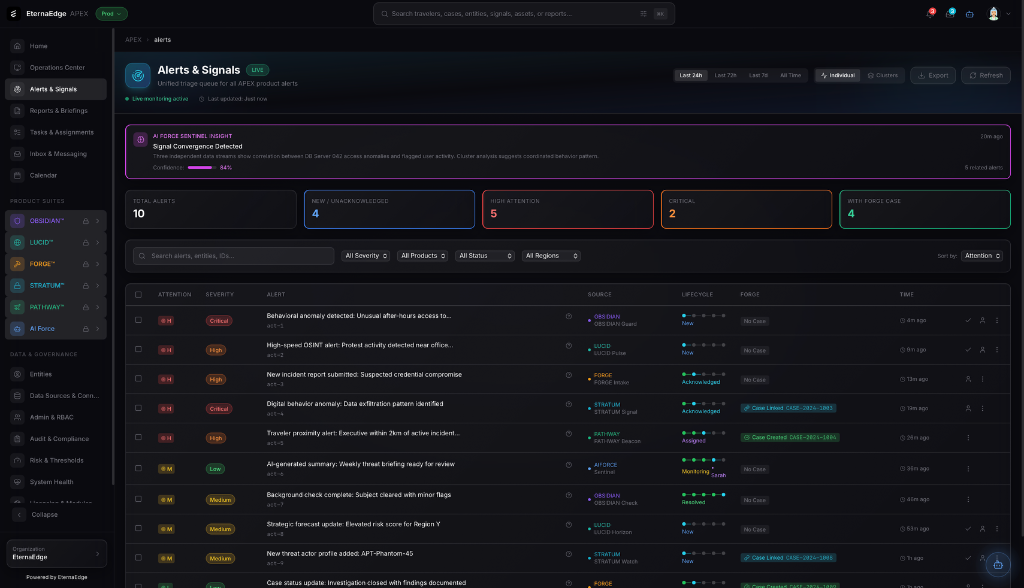Click the AI Force Sentinel Insight icon

click(x=140, y=140)
